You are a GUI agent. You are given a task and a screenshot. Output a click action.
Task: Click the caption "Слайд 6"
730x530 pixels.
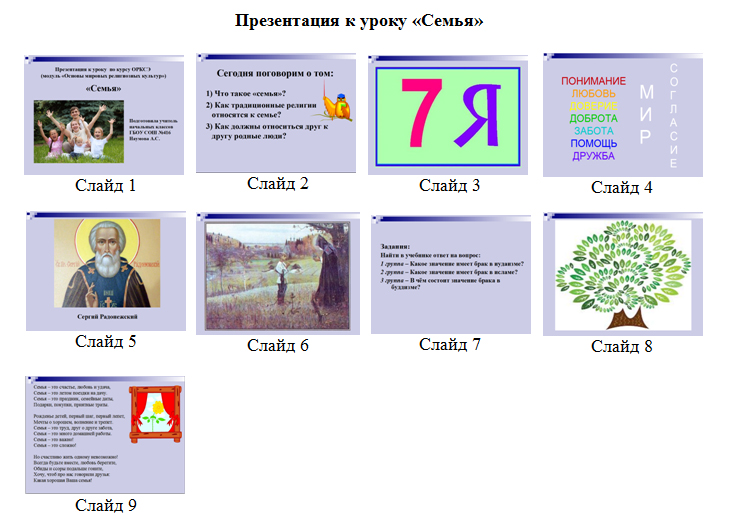(x=278, y=346)
